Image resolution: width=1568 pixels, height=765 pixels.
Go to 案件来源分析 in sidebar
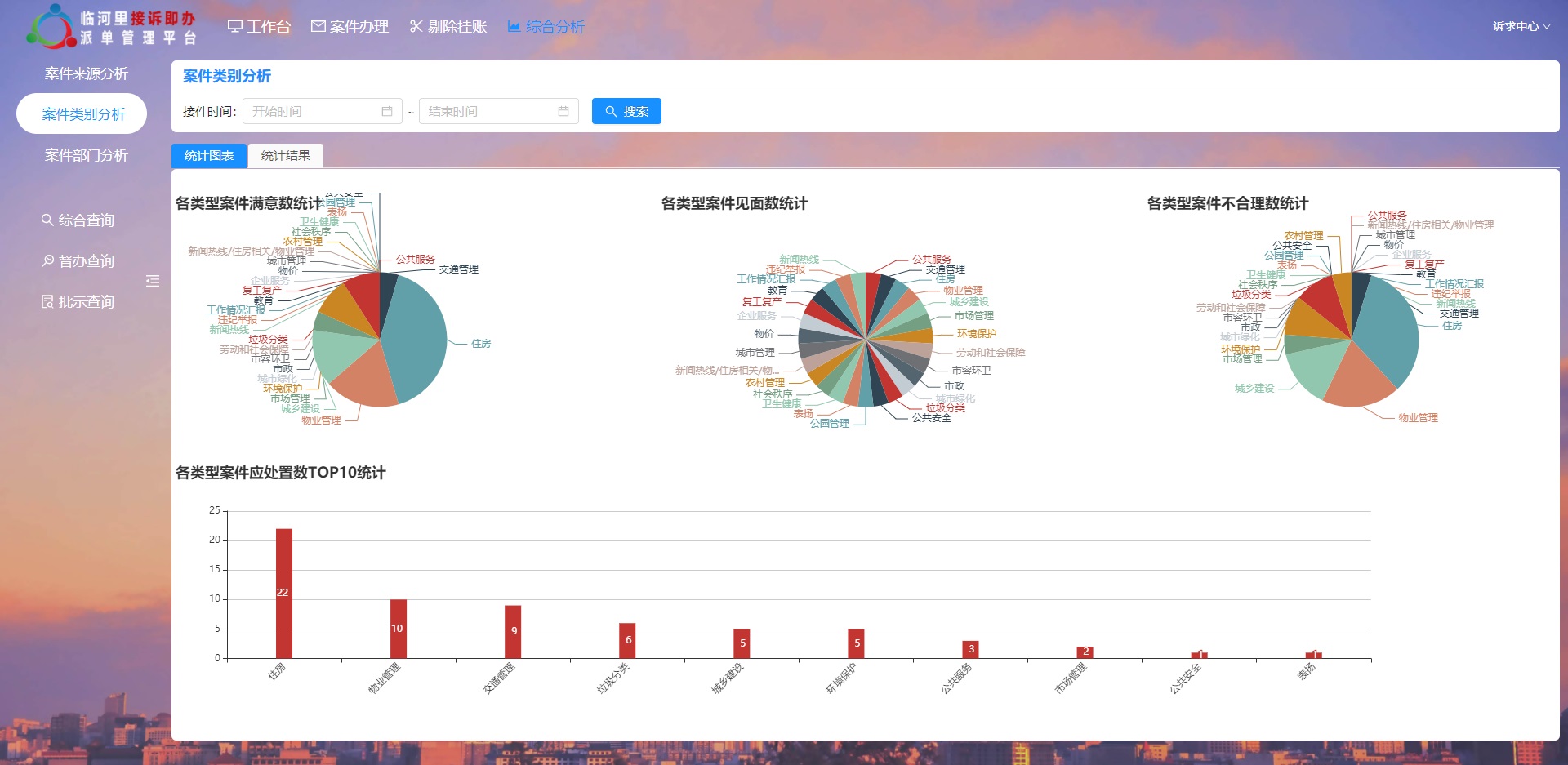click(x=86, y=73)
